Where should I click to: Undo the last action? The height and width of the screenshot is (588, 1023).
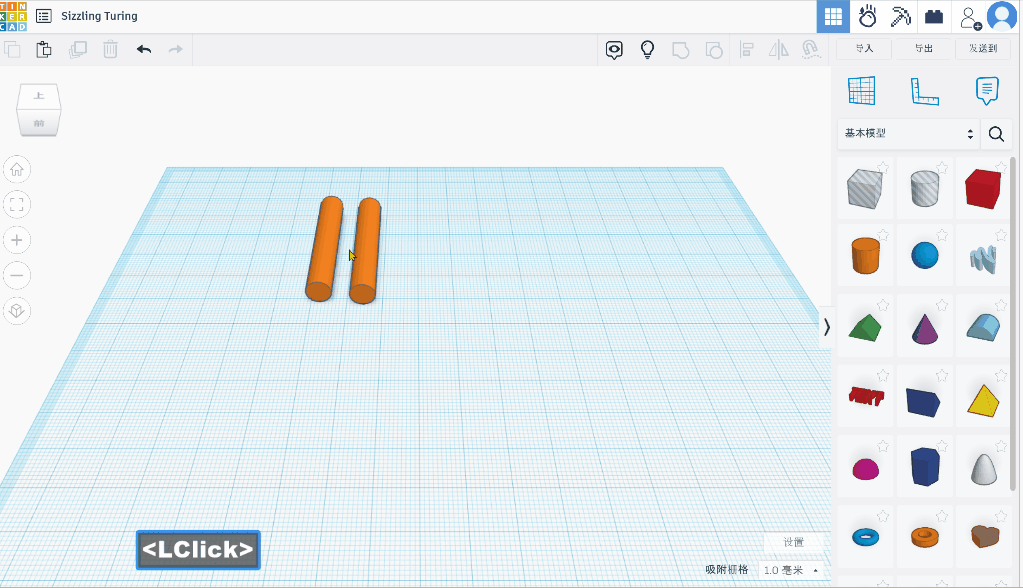pos(144,50)
